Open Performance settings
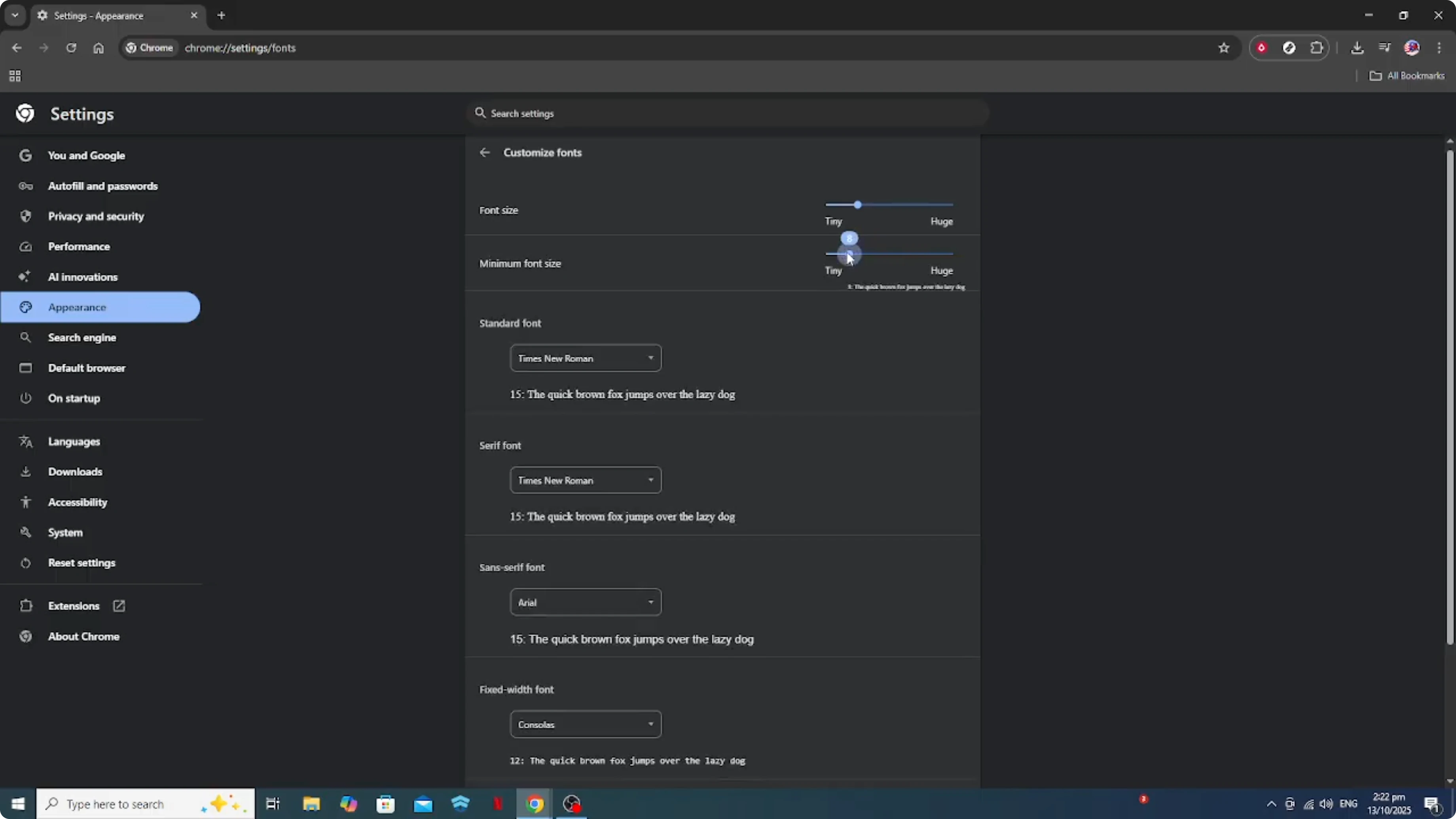This screenshot has width=1456, height=819. click(79, 246)
